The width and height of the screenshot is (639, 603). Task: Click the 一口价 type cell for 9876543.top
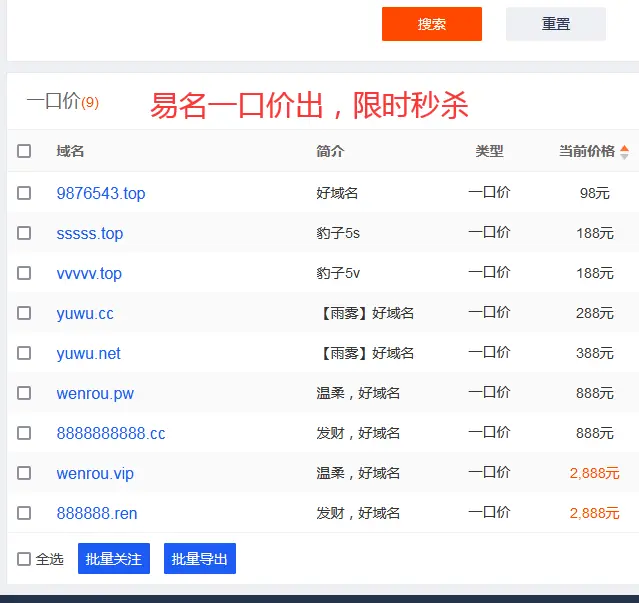click(489, 192)
